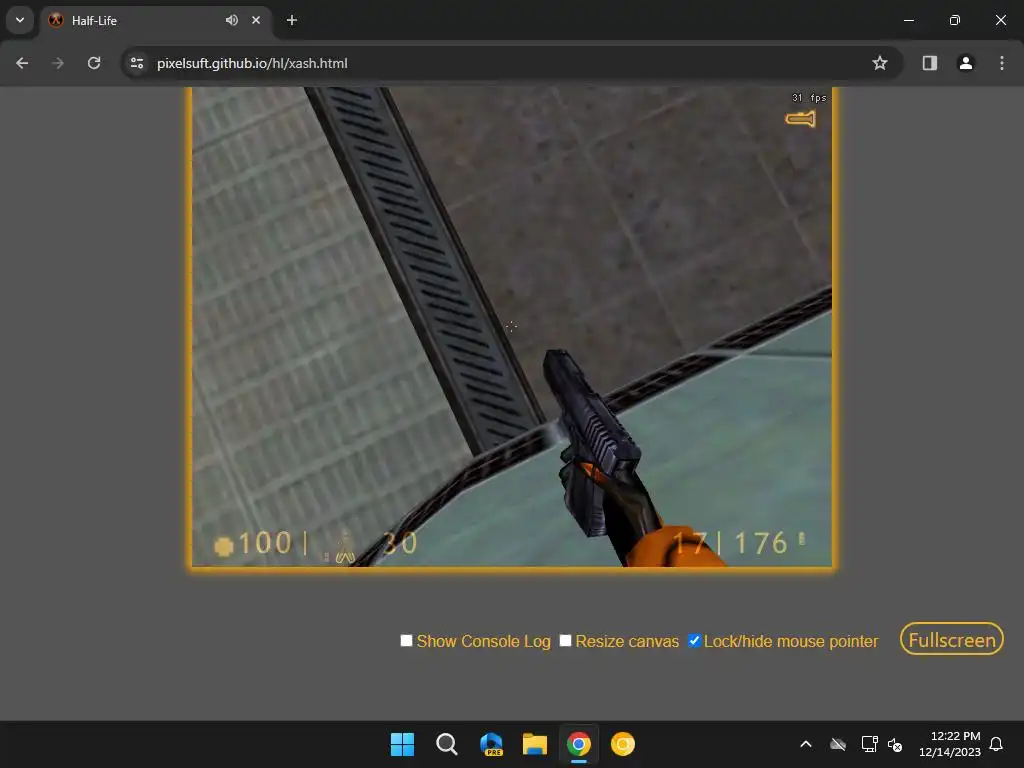Select the Half-Life browser tab
Screen dimensions: 1024x768
pyautogui.click(x=155, y=20)
